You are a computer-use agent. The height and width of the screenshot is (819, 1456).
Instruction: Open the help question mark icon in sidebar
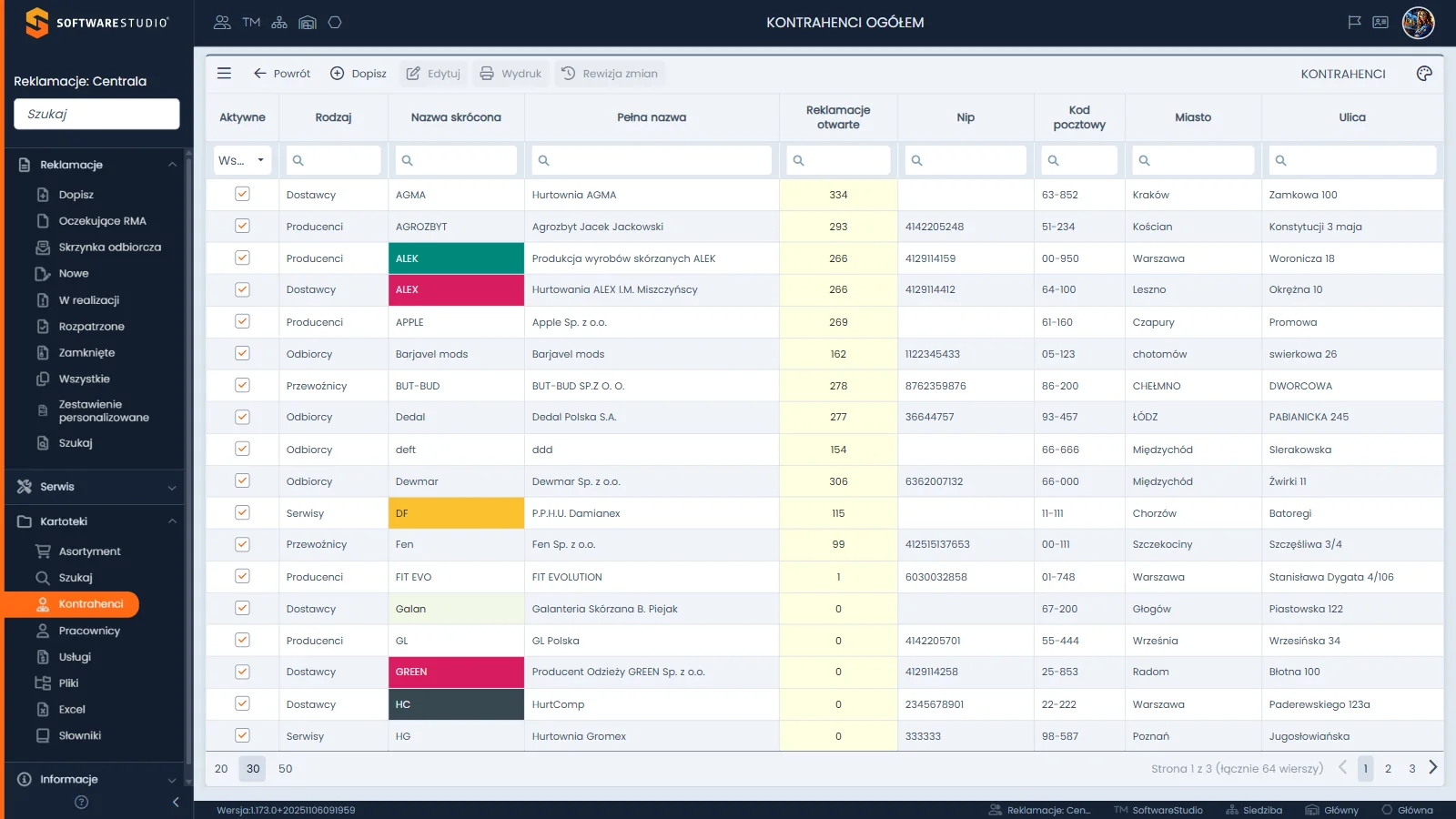81,802
